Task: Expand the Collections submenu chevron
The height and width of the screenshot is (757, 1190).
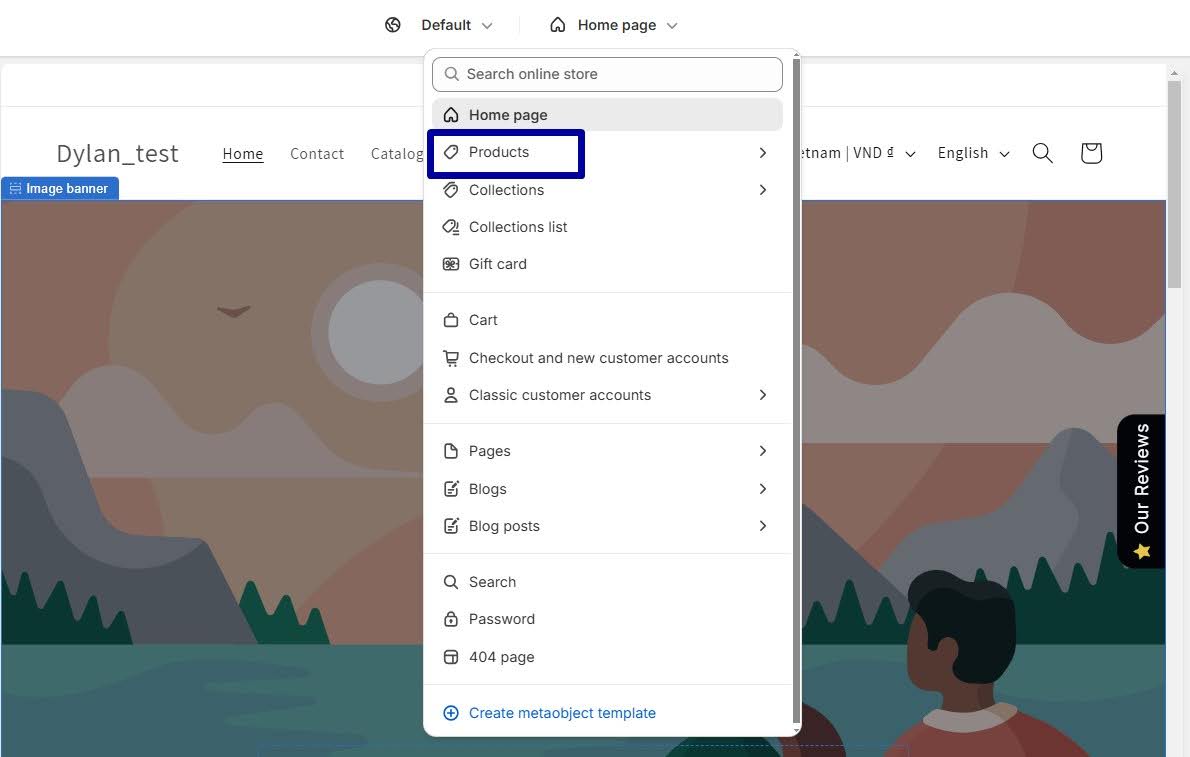Action: tap(763, 190)
